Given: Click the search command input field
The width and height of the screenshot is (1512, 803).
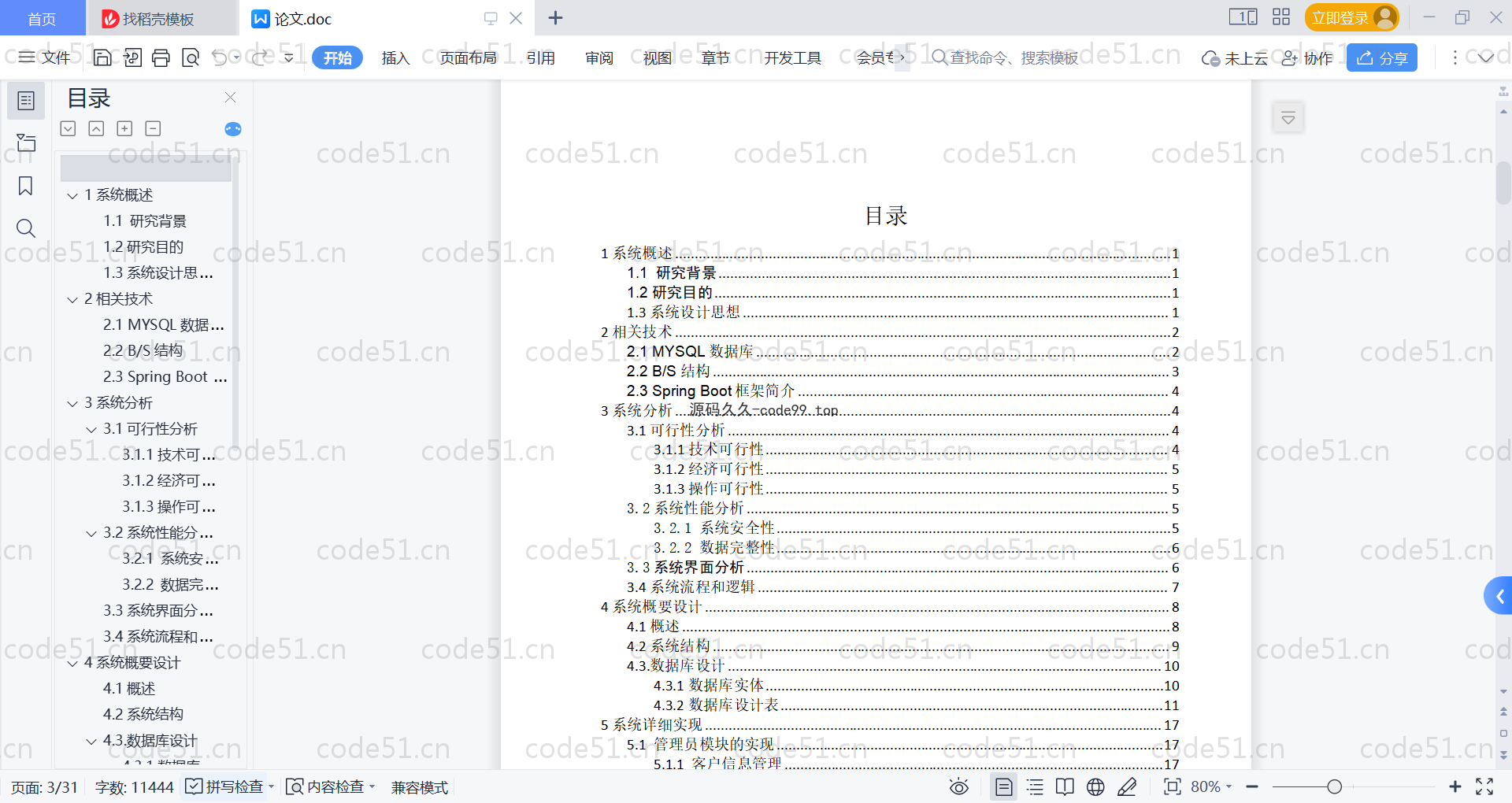Looking at the screenshot, I should click(1006, 57).
